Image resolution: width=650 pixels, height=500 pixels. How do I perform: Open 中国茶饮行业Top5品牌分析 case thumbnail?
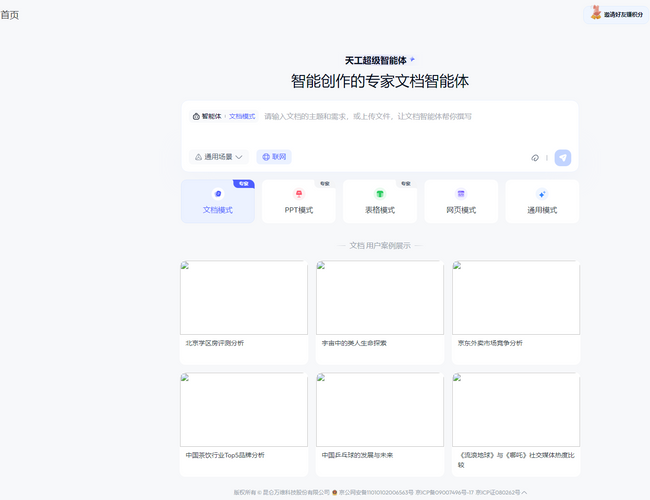[244, 409]
